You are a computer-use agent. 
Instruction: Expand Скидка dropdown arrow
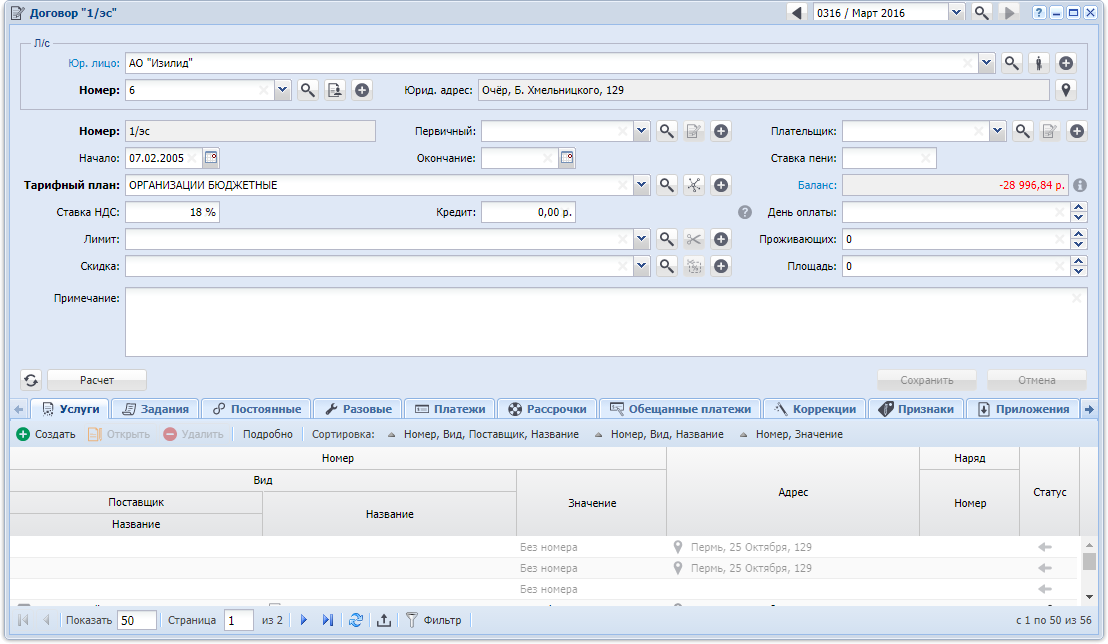coord(642,266)
